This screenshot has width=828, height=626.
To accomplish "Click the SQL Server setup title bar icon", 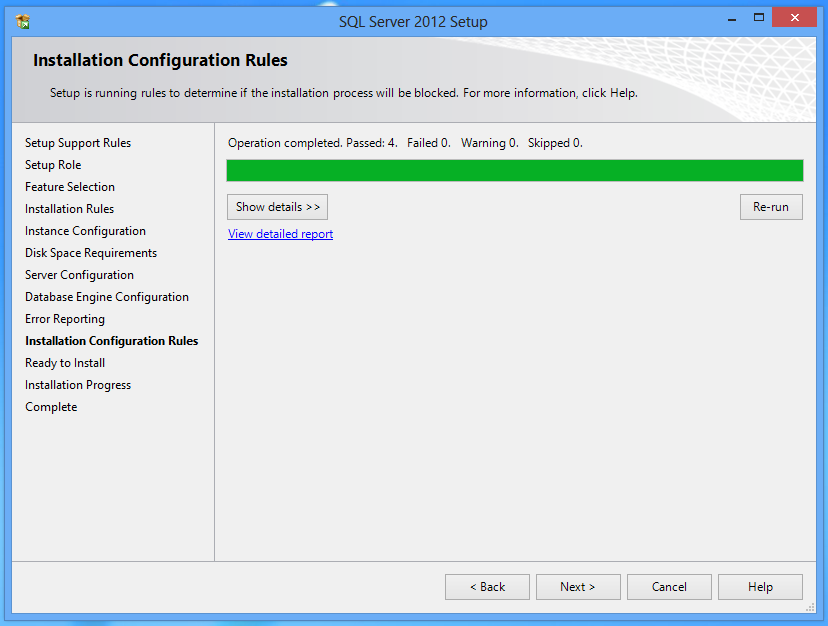I will (x=23, y=22).
